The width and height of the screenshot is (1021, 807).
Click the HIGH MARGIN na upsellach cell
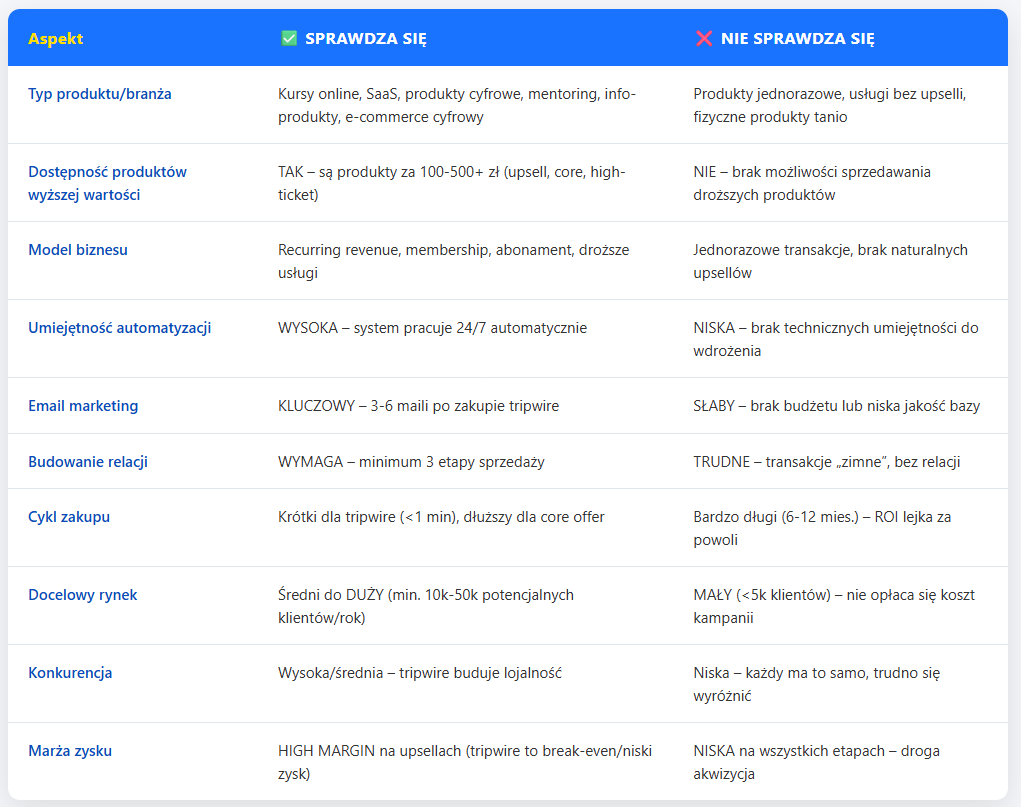tap(465, 762)
